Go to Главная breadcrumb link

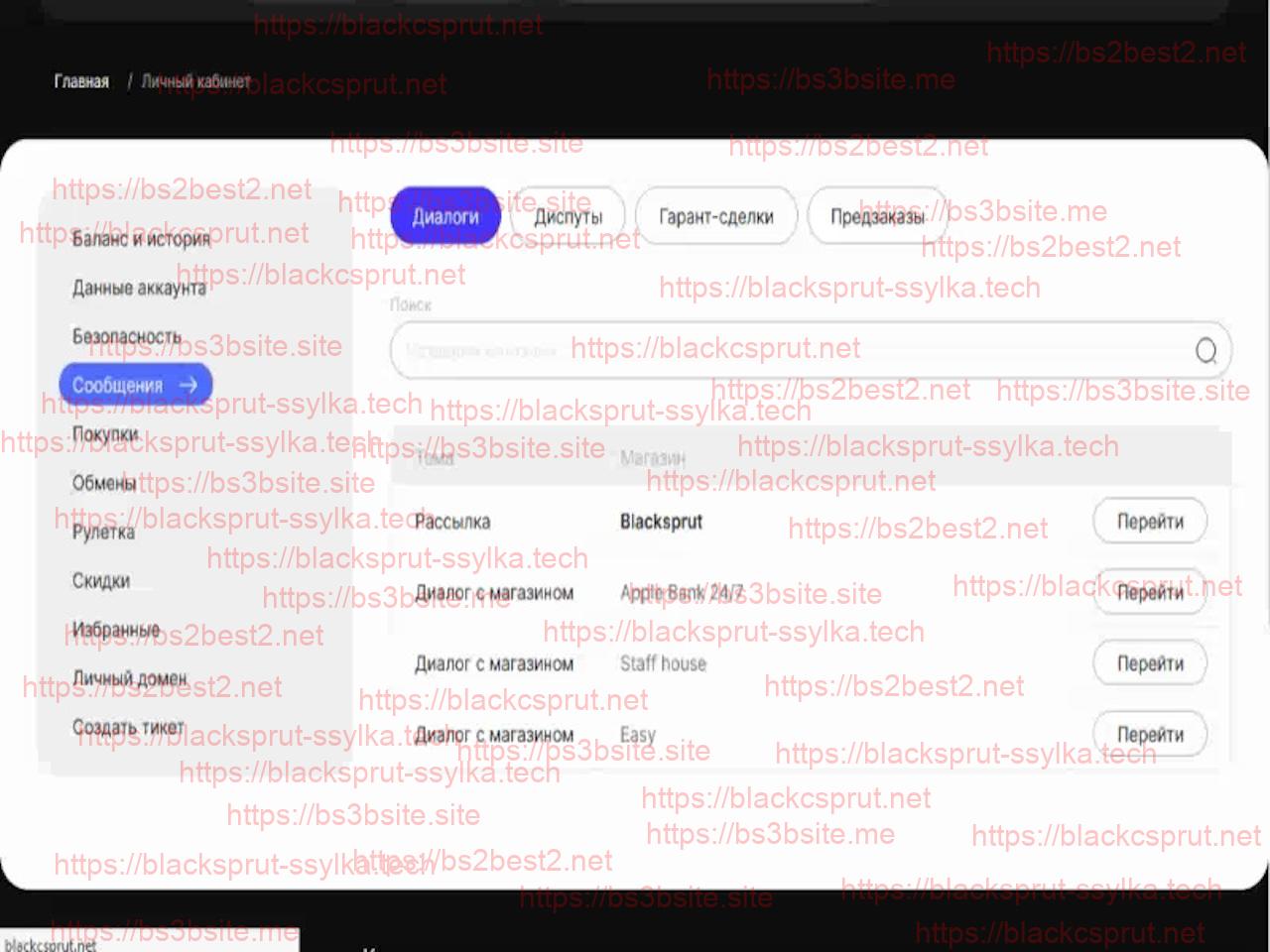[81, 81]
